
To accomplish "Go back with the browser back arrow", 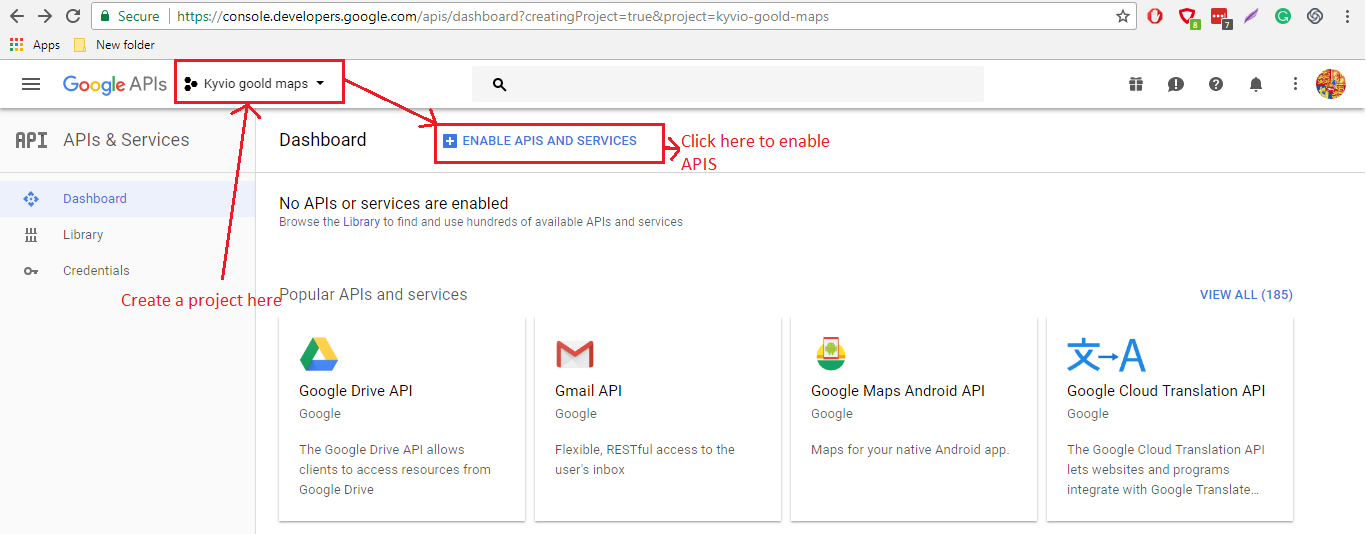I will 17,16.
